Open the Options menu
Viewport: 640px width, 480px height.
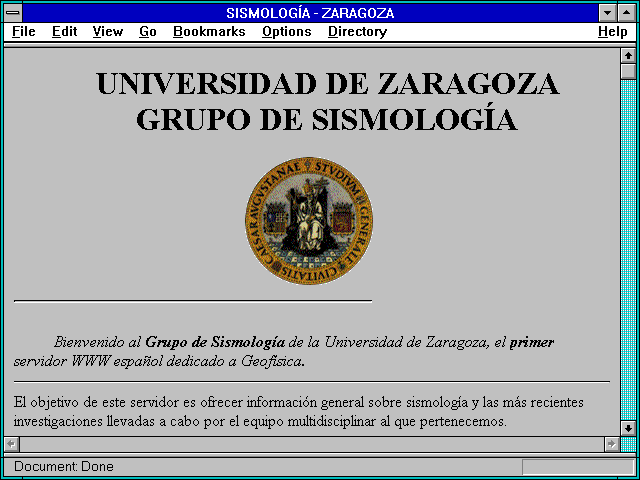coord(287,32)
